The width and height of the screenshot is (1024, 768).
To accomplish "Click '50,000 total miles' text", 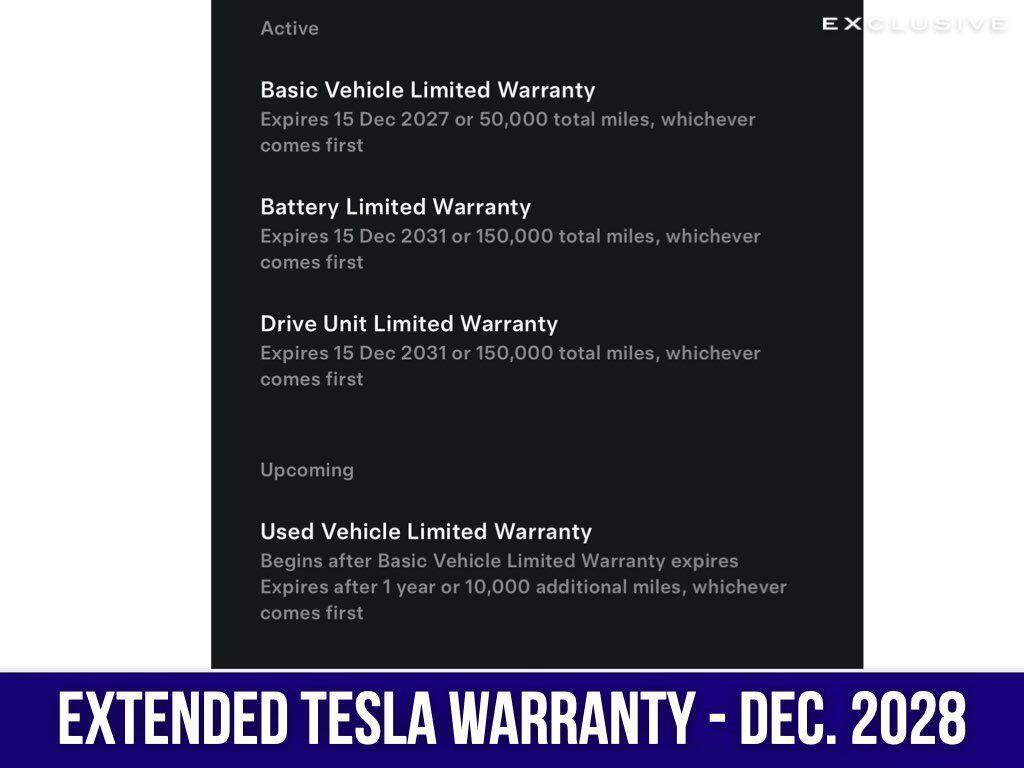I will point(567,120).
